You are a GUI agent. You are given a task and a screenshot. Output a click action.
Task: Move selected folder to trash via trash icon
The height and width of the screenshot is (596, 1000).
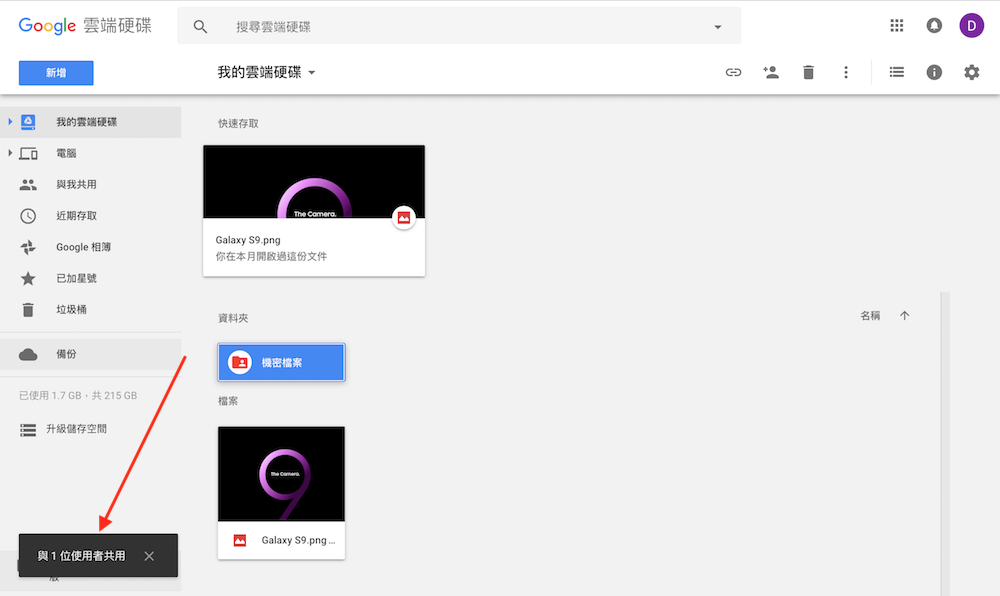pos(808,72)
